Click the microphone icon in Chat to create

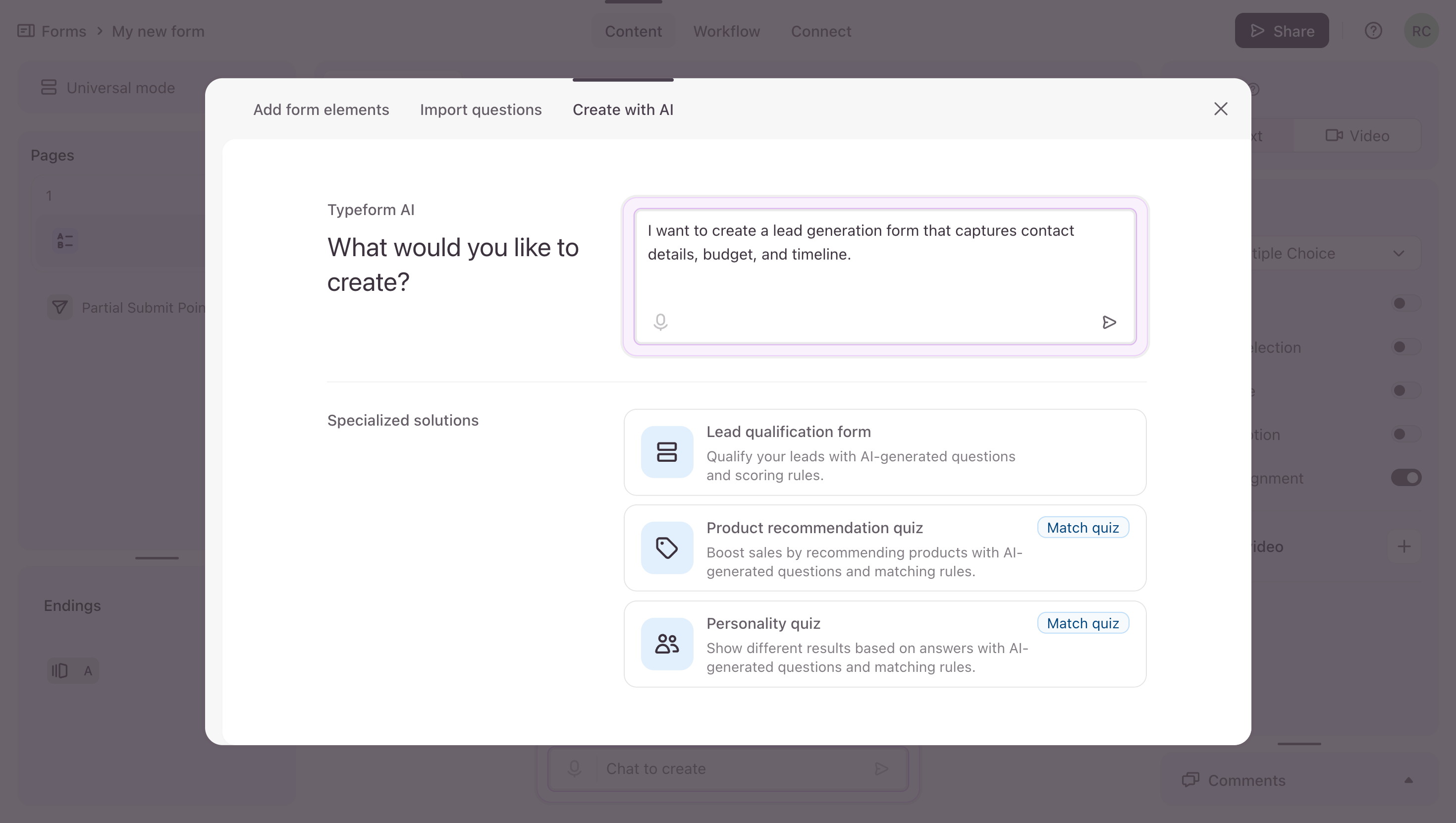574,768
